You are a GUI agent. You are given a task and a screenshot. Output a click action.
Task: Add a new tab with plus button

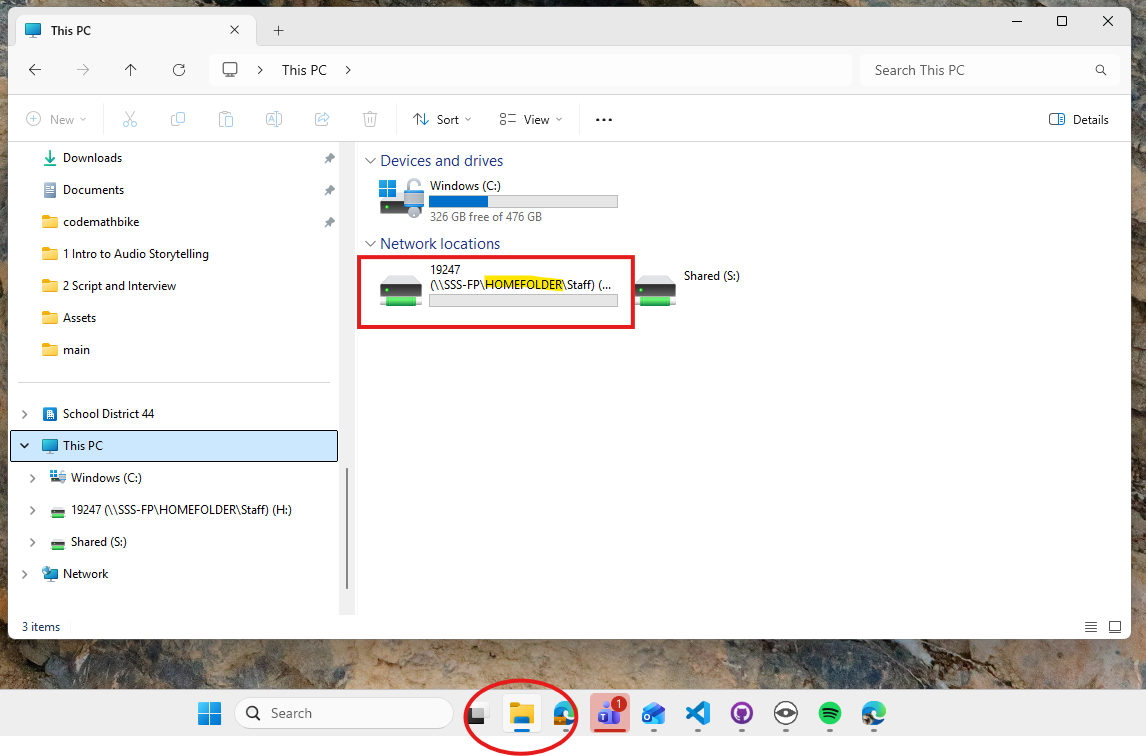[x=278, y=30]
